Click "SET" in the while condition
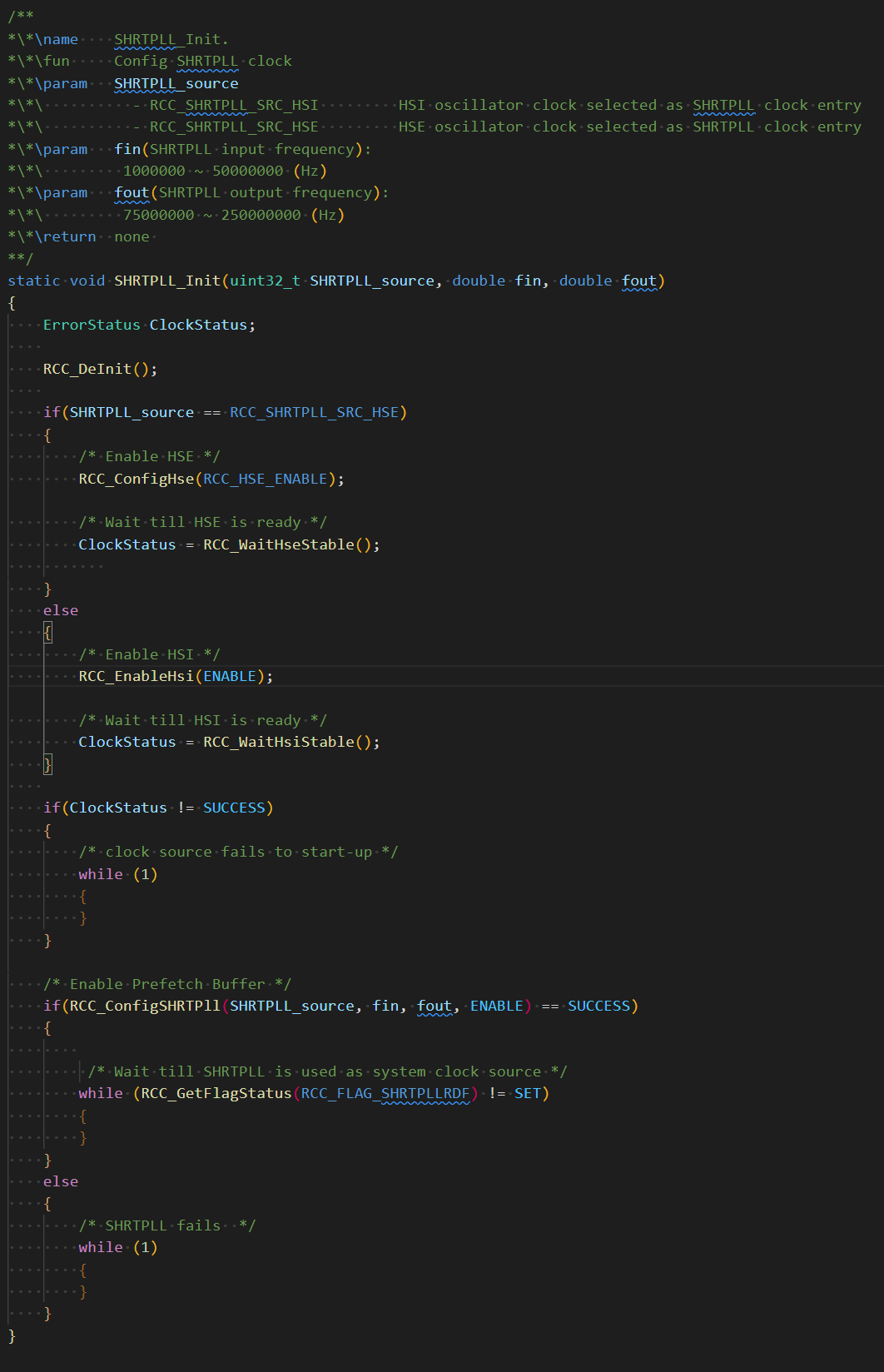Viewport: 884px width, 1372px height. (x=528, y=1093)
